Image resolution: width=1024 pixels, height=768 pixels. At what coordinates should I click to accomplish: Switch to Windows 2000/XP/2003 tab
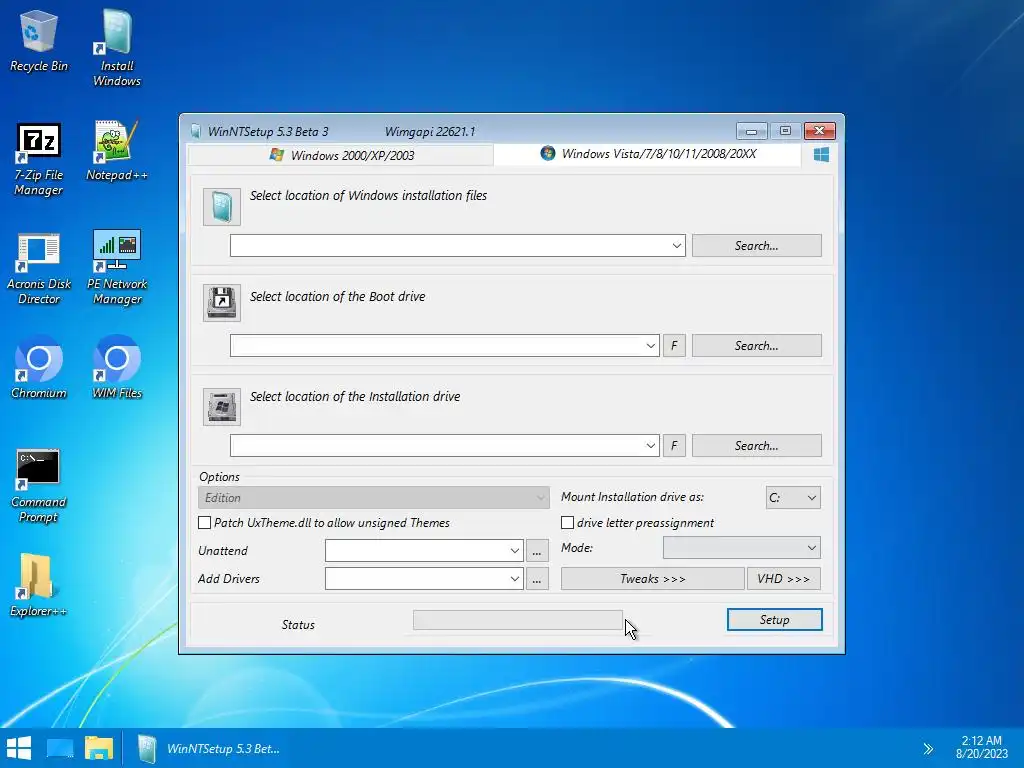(x=341, y=155)
